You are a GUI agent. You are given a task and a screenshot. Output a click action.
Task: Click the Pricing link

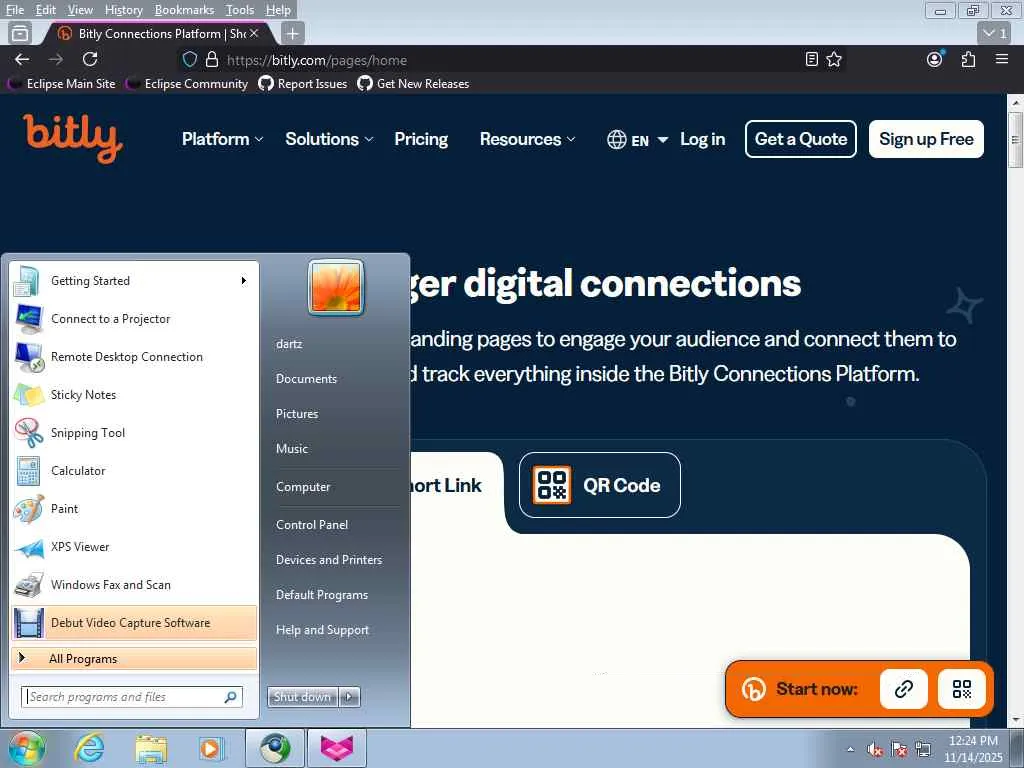point(421,139)
